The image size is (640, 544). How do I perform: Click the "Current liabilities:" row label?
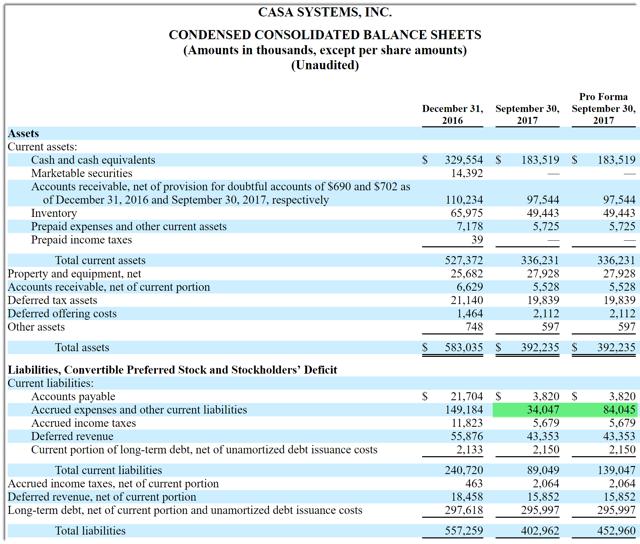(x=51, y=384)
